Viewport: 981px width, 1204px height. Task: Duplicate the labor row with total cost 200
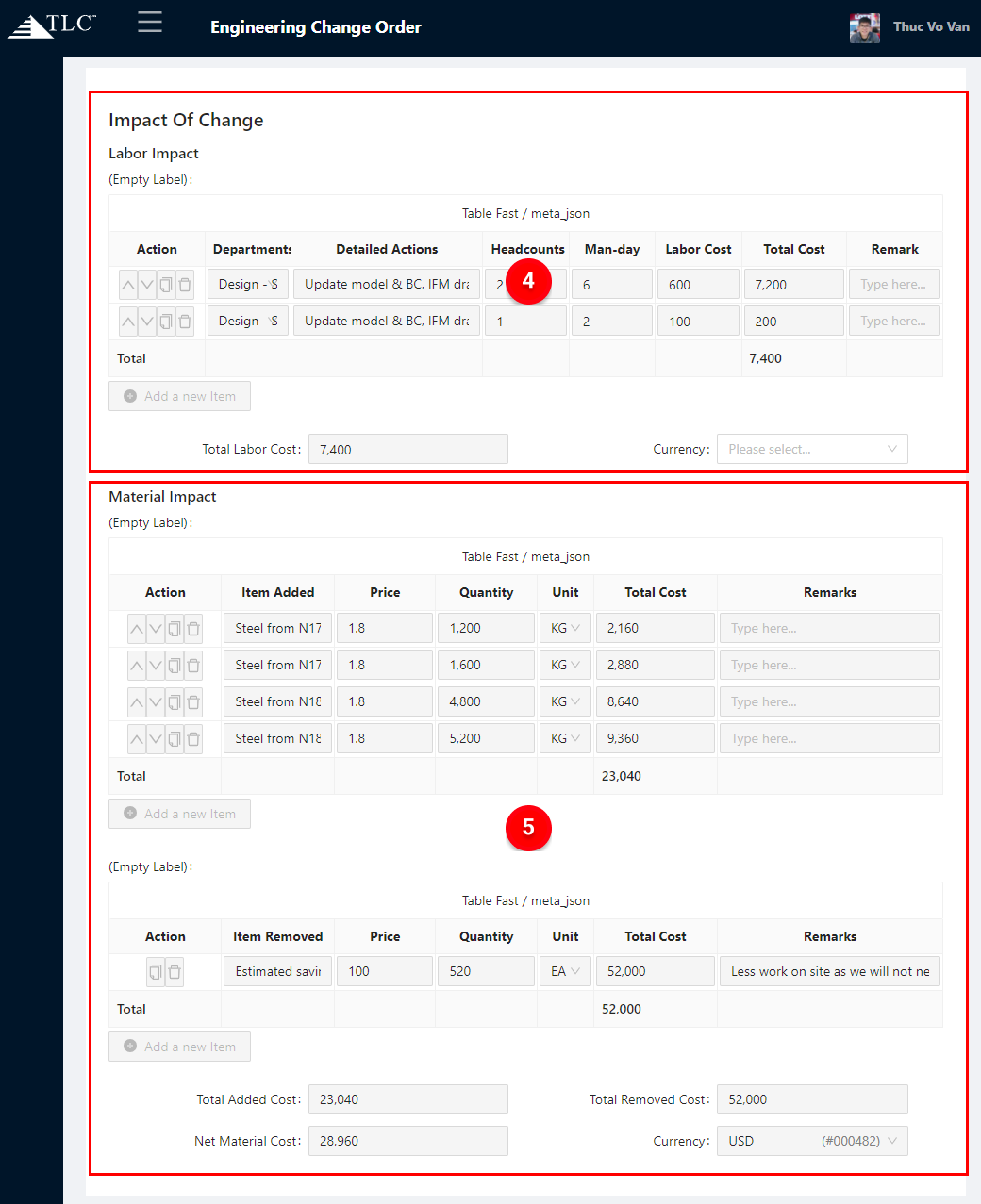166,322
